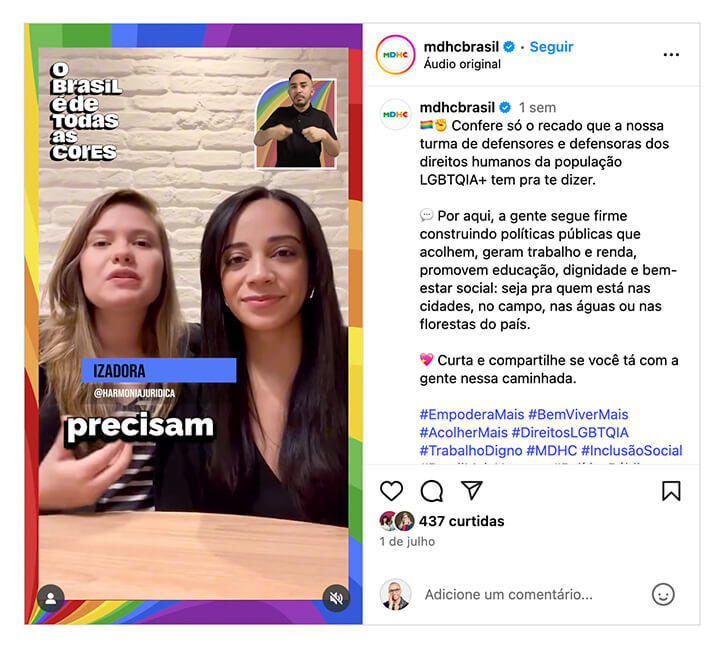Open the #TrabalhoDigno hashtag
The height and width of the screenshot is (649, 721).
(470, 450)
